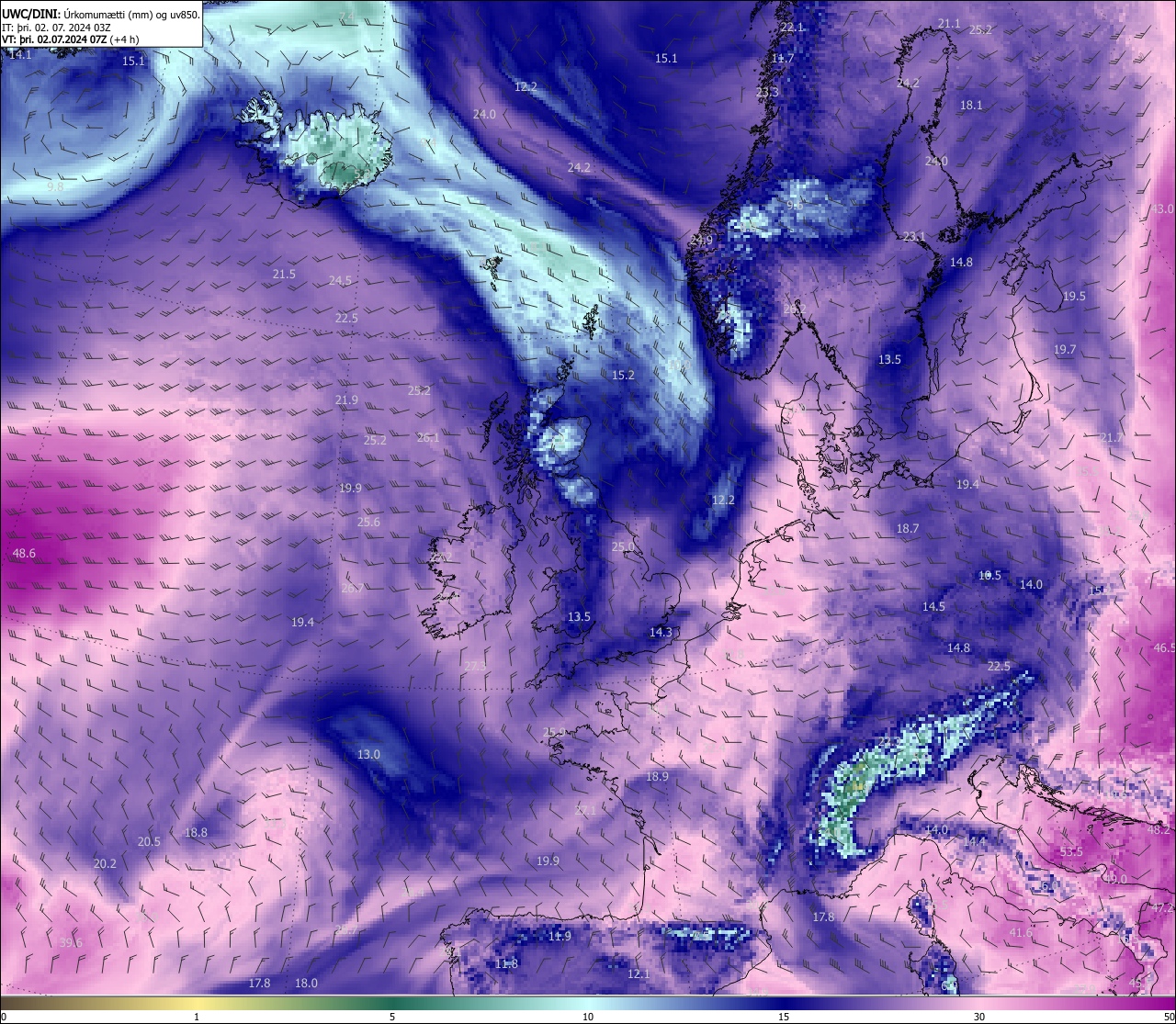Click the 18.1 value label over Finland
Viewport: 1176px width, 1024px height.
tap(971, 105)
